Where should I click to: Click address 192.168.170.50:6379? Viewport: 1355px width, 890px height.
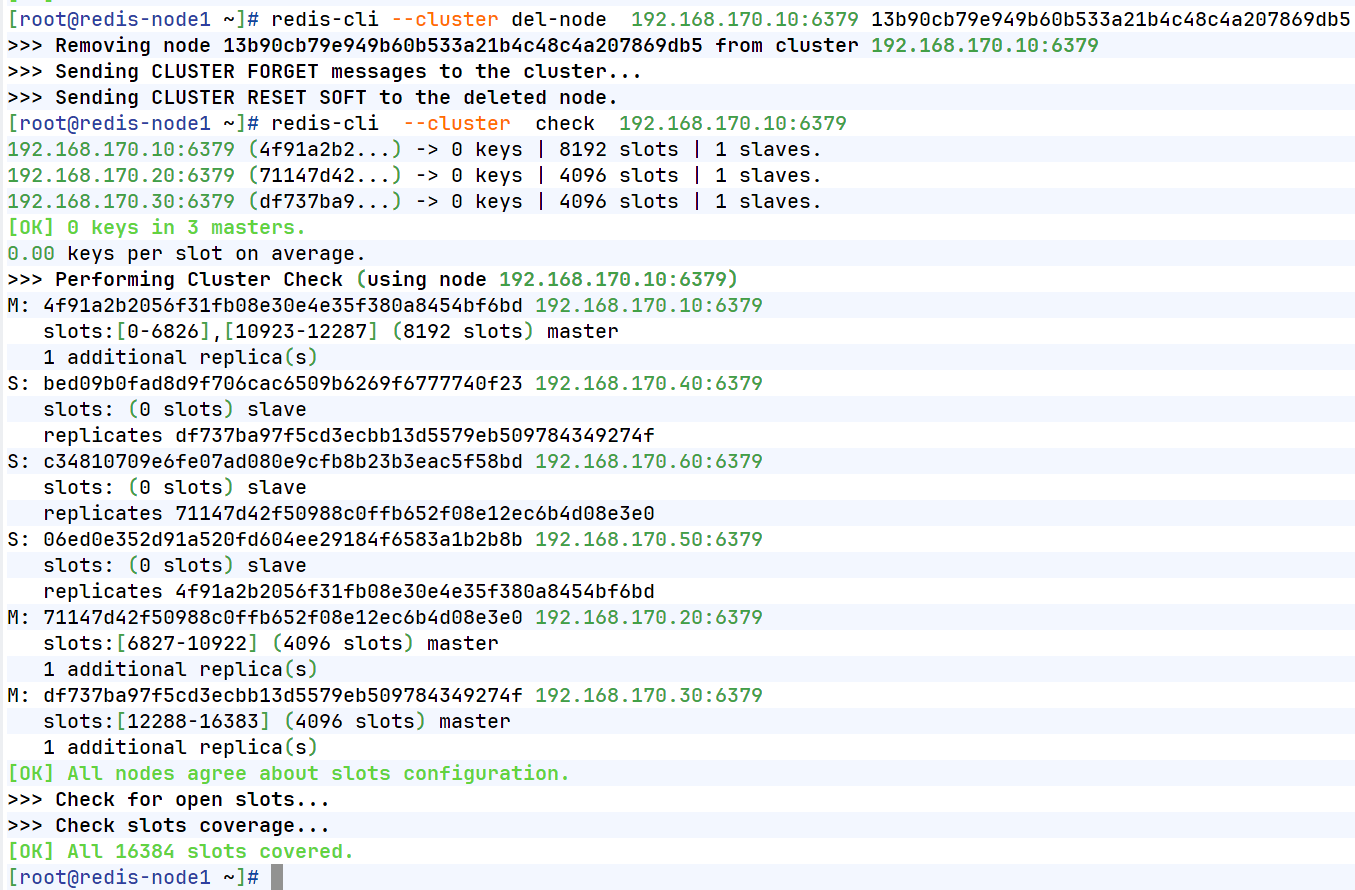(649, 539)
